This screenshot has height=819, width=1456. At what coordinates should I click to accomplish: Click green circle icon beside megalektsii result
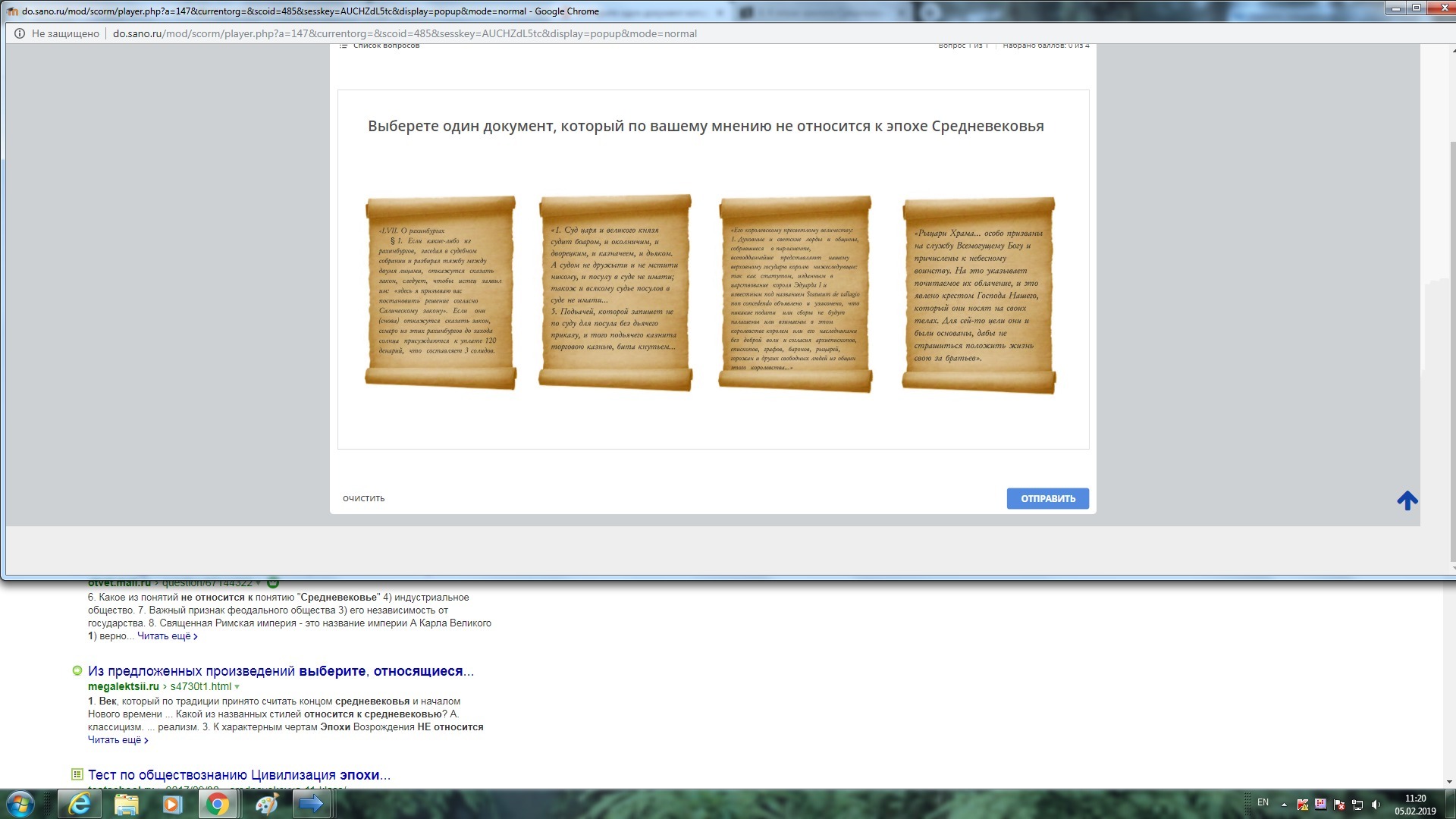(x=77, y=670)
